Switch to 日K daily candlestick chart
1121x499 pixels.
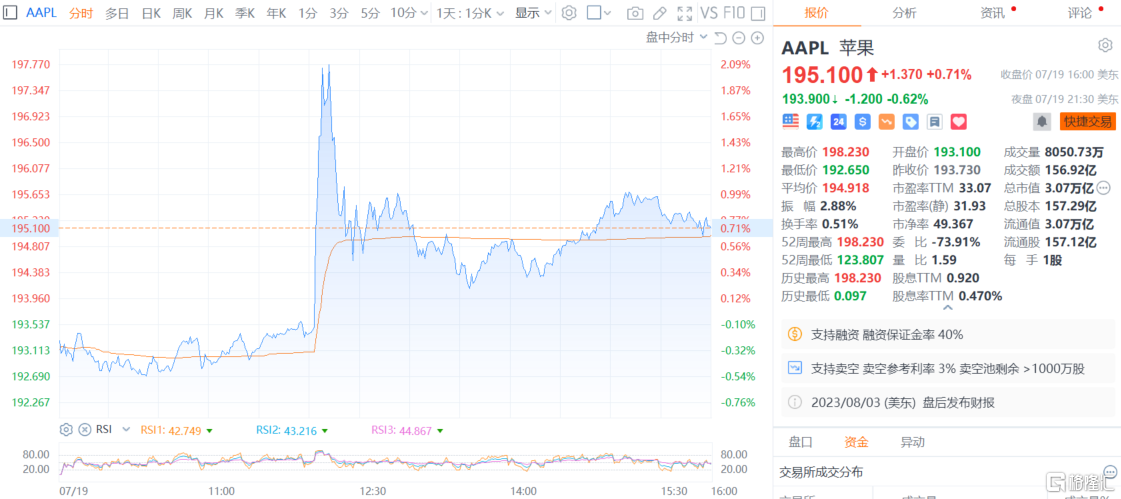[x=151, y=13]
